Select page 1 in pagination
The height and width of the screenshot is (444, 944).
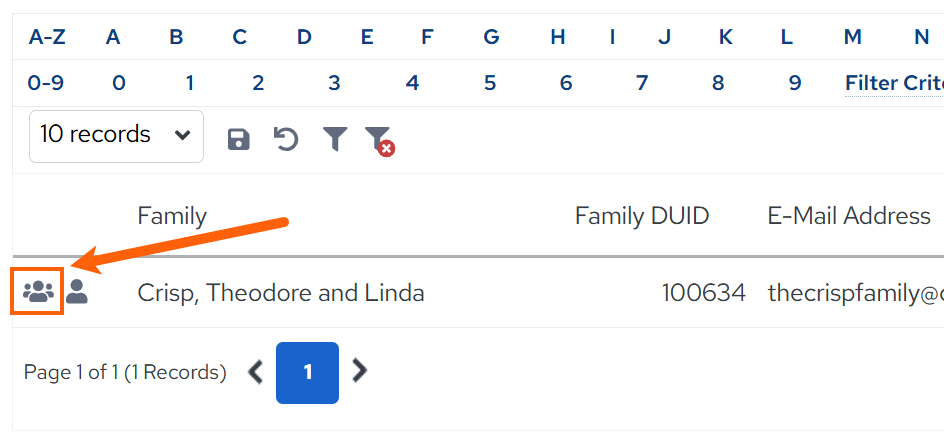[308, 373]
